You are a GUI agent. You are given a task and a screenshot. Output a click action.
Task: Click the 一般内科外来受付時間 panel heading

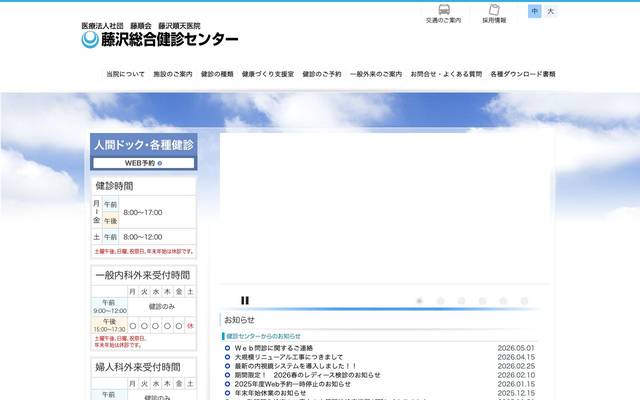[x=143, y=276]
